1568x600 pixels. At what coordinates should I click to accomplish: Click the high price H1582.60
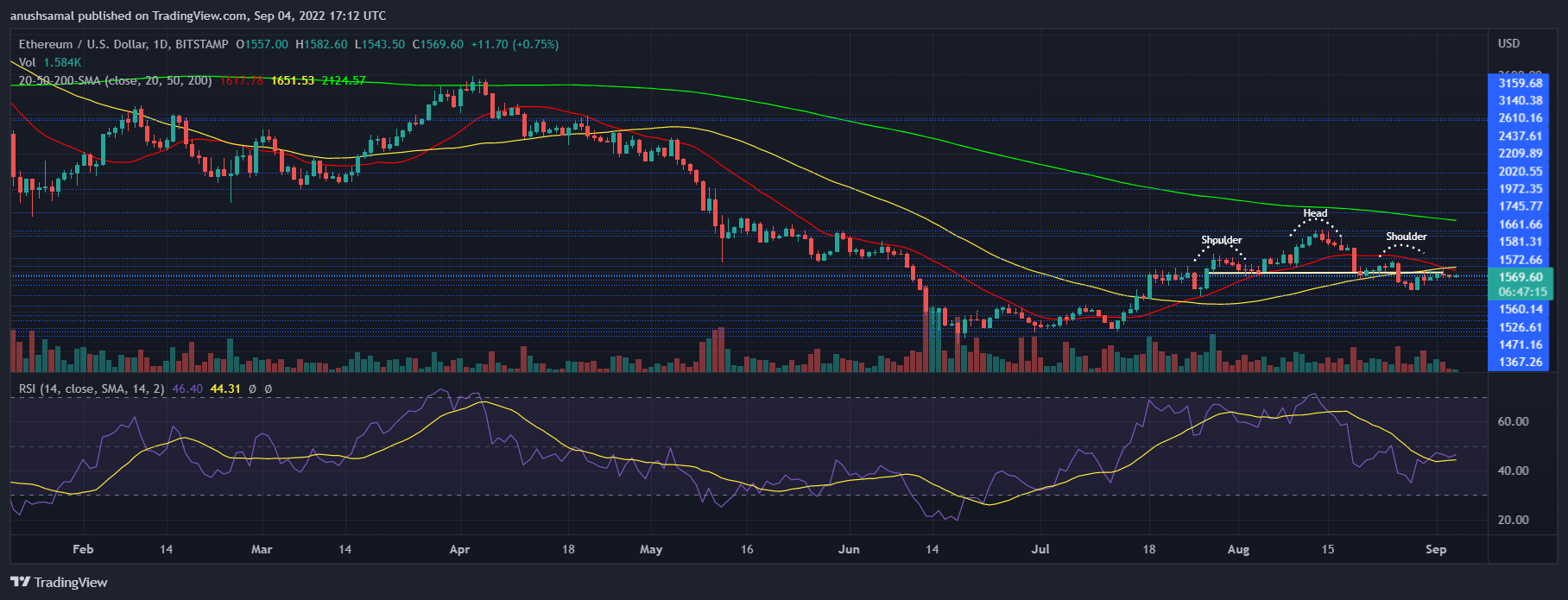[321, 44]
